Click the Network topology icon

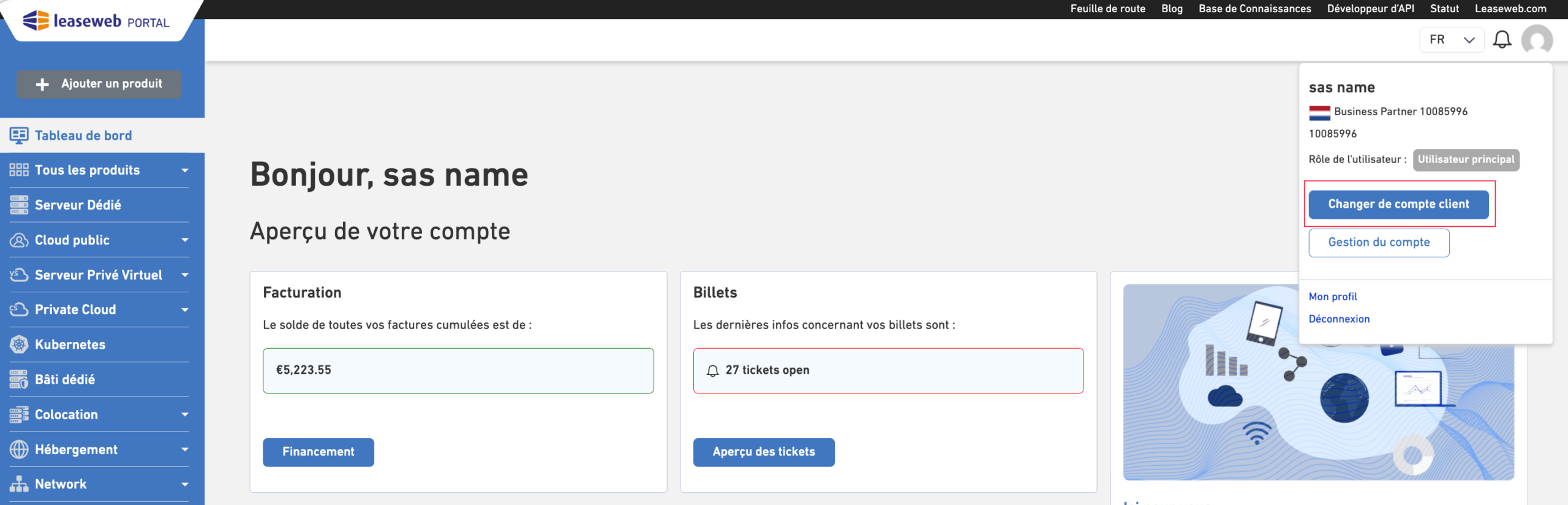(x=19, y=484)
